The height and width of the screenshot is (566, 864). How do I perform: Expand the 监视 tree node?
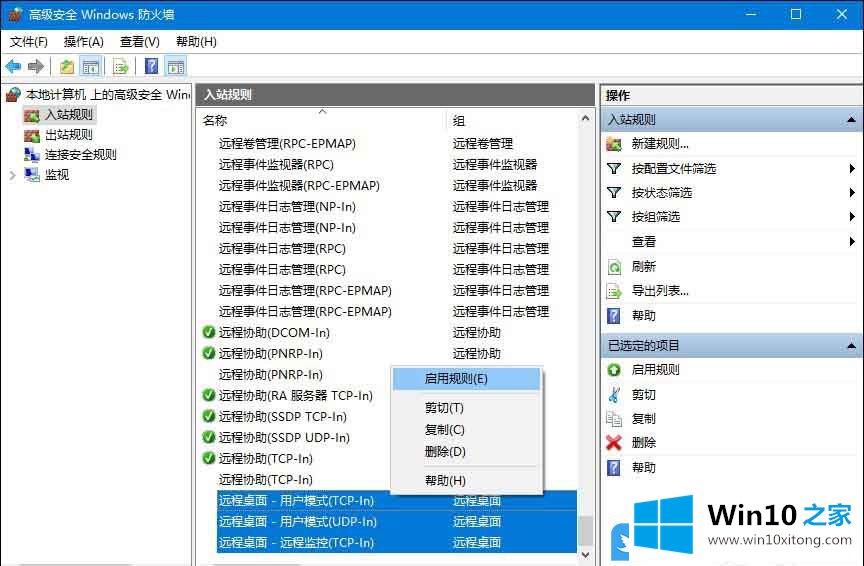click(x=12, y=175)
